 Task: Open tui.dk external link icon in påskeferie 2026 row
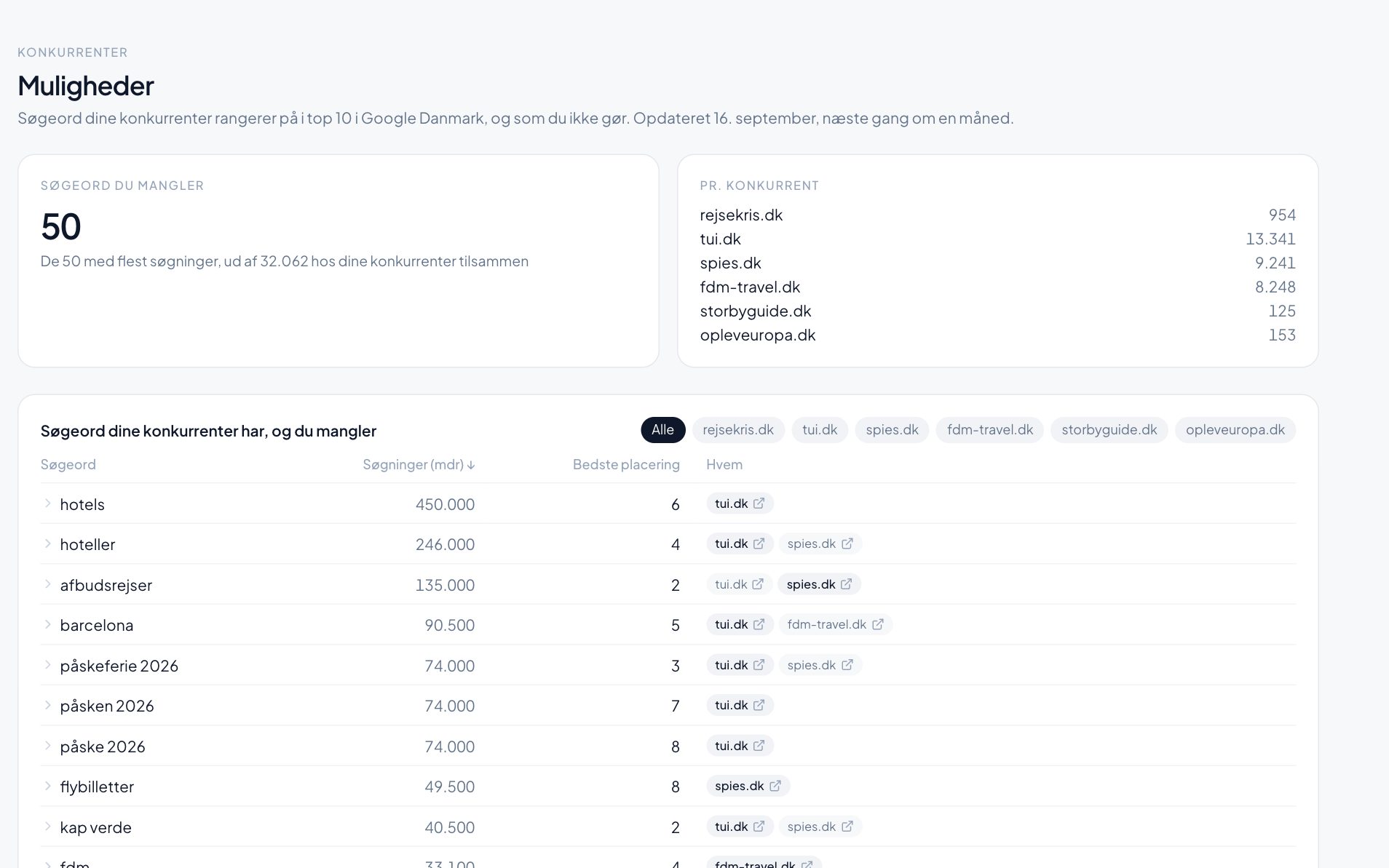pyautogui.click(x=759, y=665)
